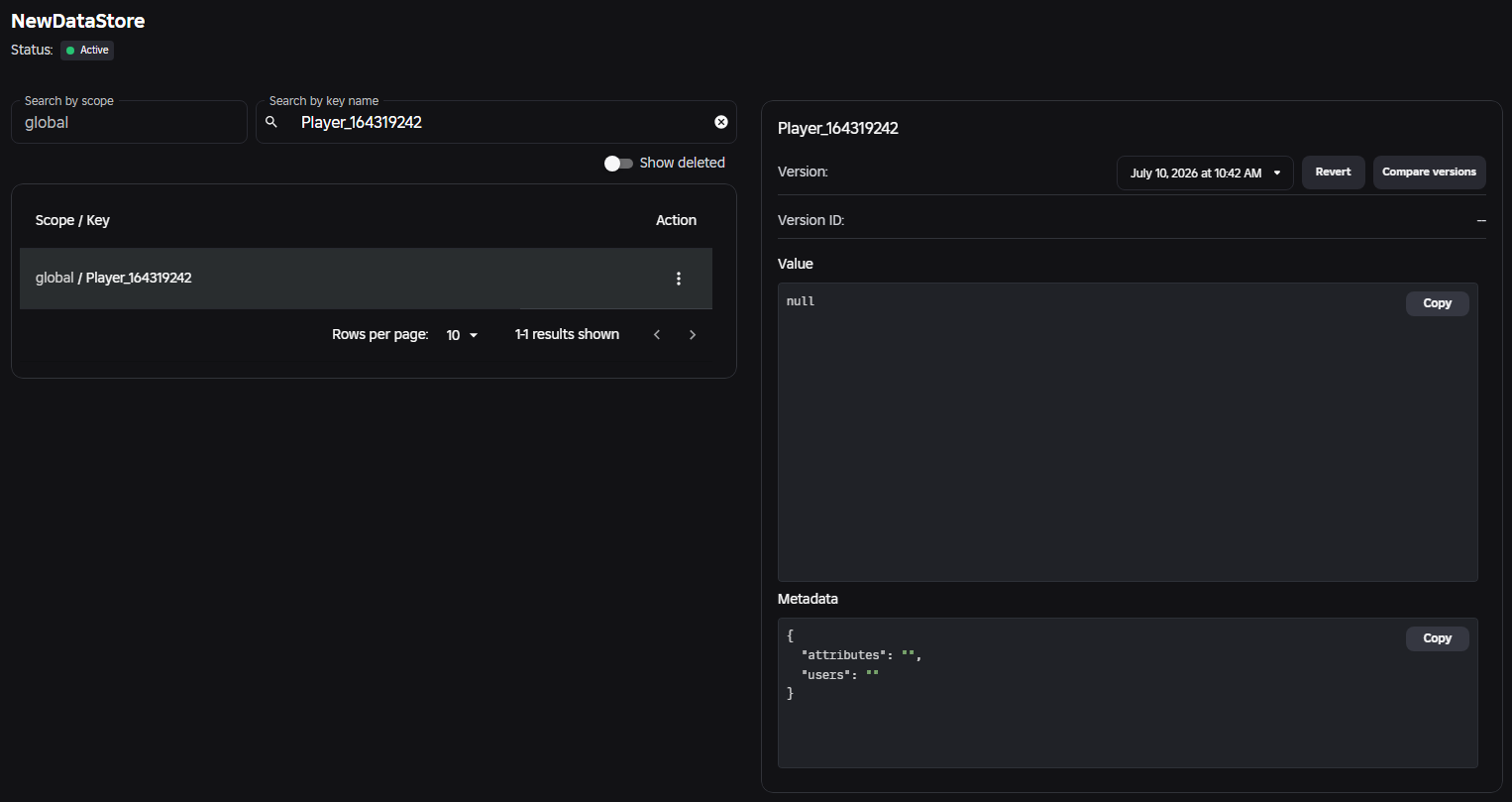Click the "users" metadata line
Screen dimensions: 1512x802
tap(839, 675)
